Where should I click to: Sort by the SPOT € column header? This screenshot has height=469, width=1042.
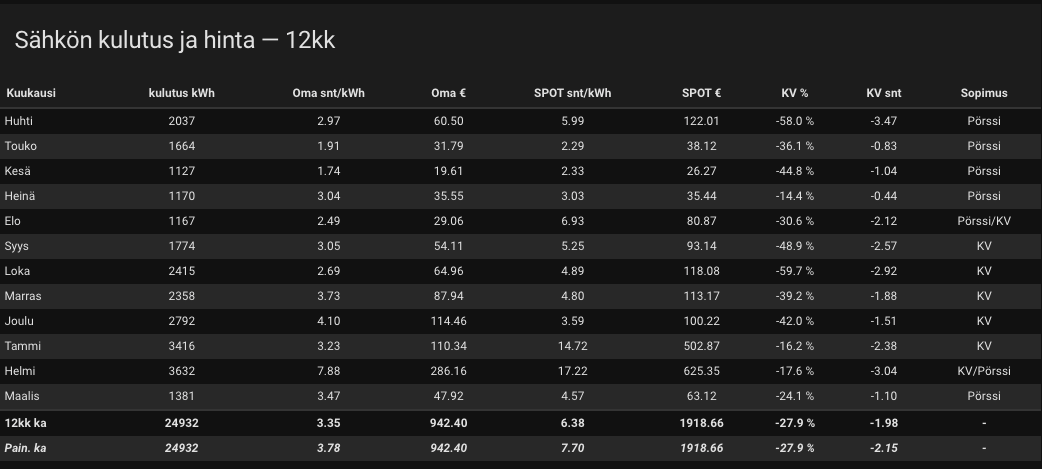(x=701, y=93)
